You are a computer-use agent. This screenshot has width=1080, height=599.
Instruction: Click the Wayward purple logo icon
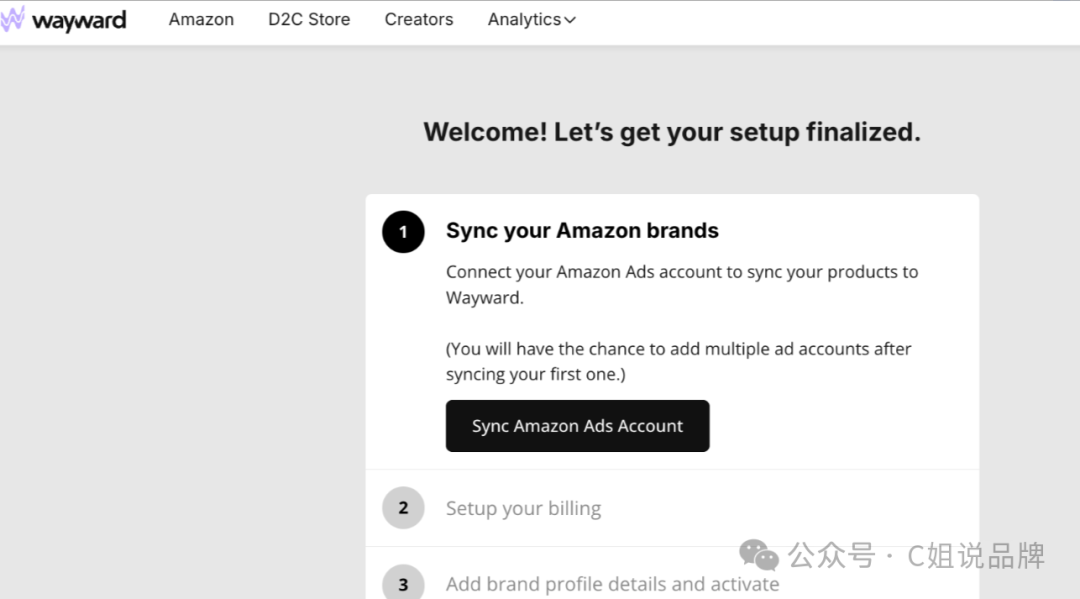click(x=13, y=19)
